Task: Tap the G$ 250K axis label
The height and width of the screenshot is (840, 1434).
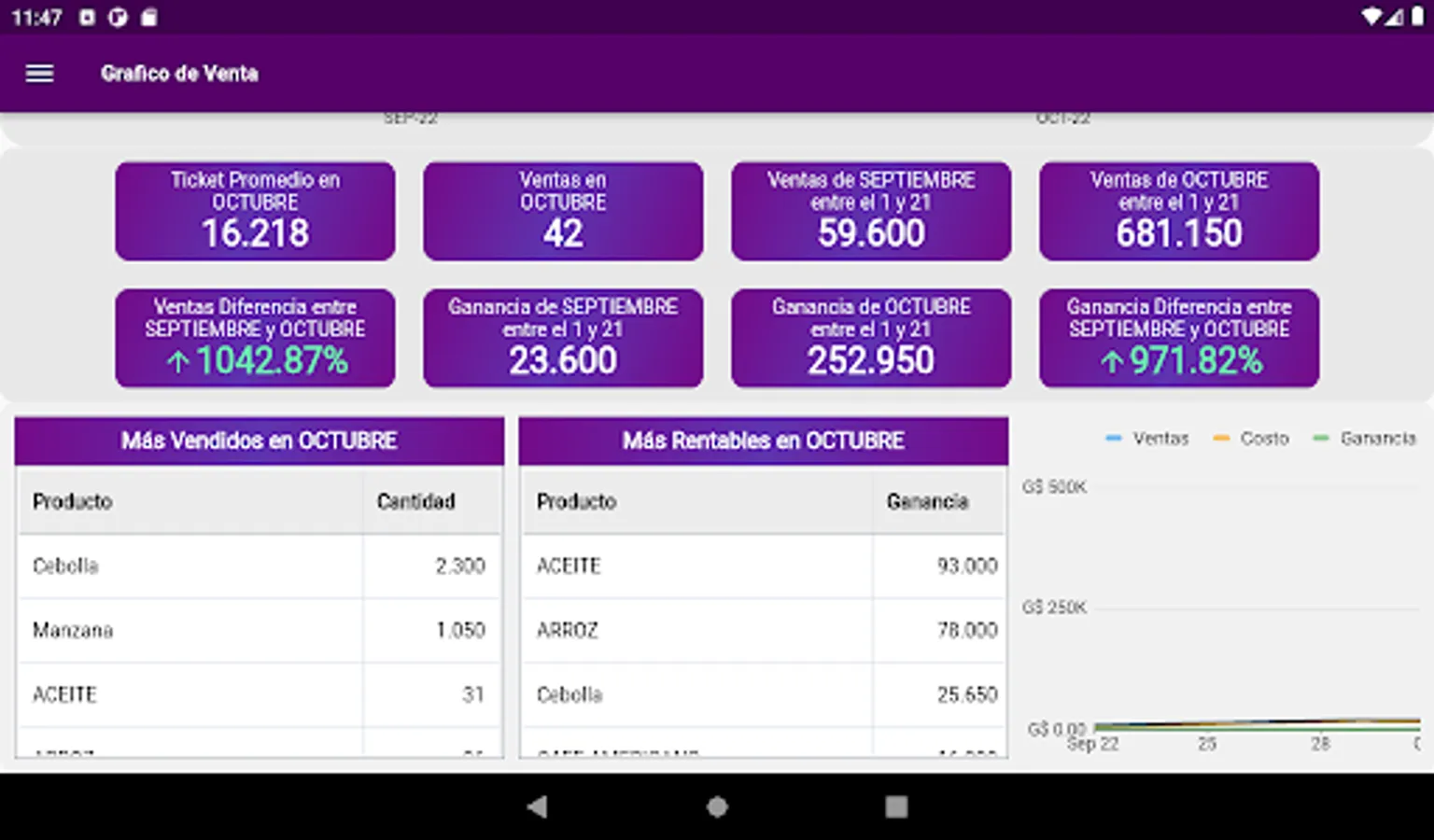Action: point(1054,608)
